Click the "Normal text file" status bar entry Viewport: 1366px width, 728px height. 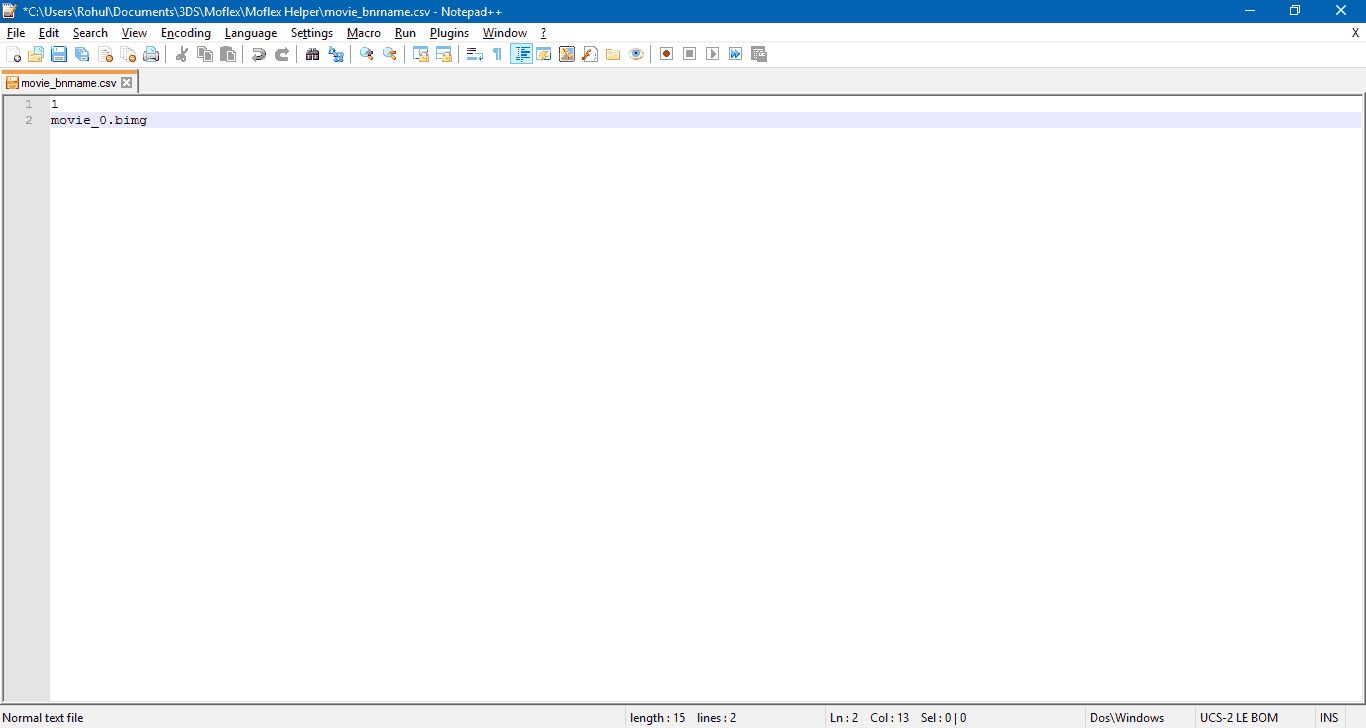(44, 718)
